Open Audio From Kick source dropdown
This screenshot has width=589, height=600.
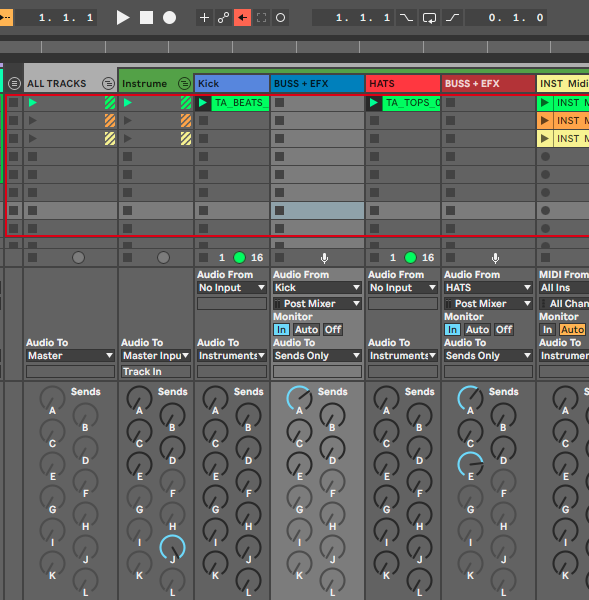coord(317,288)
